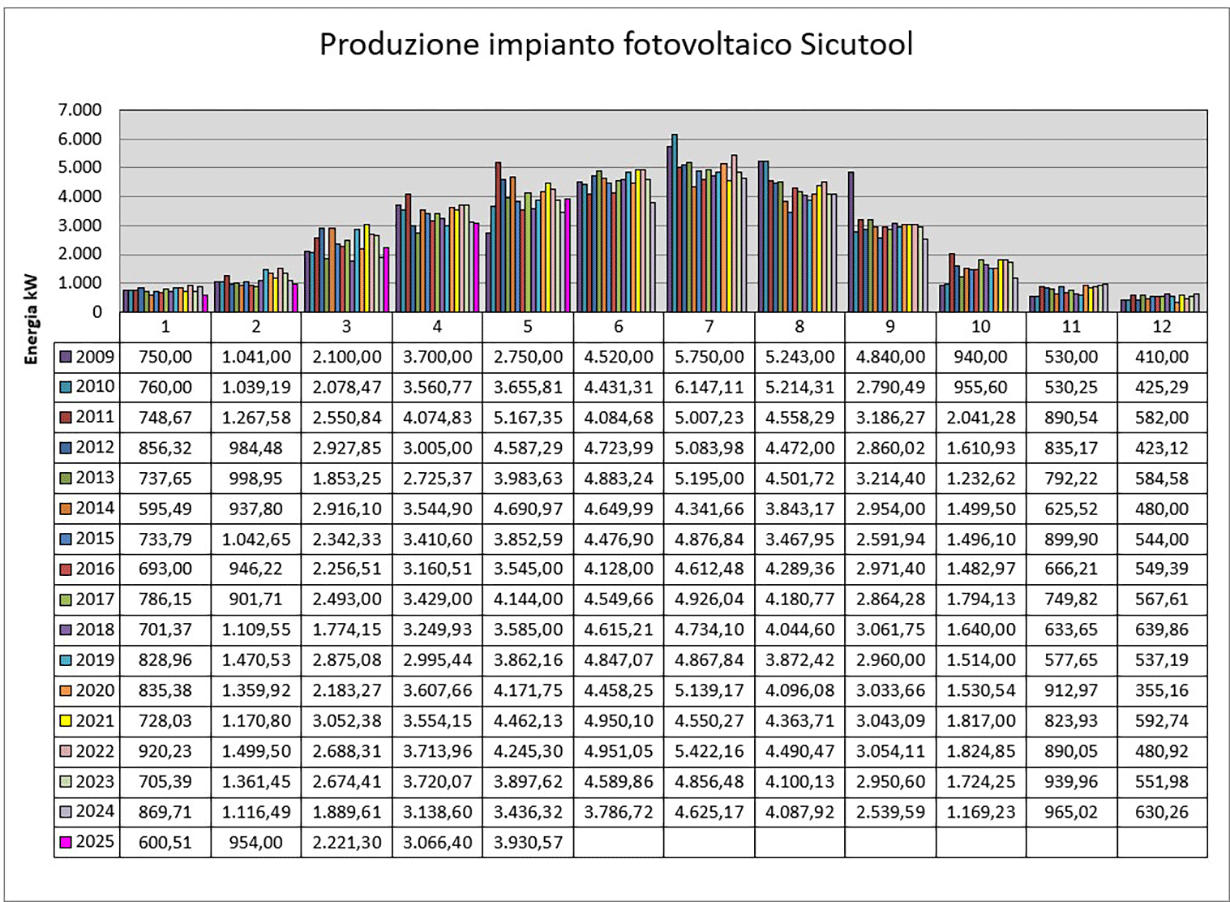Click the cell with value 4.840,00
Viewport: 1230px width, 902px height.
click(890, 355)
